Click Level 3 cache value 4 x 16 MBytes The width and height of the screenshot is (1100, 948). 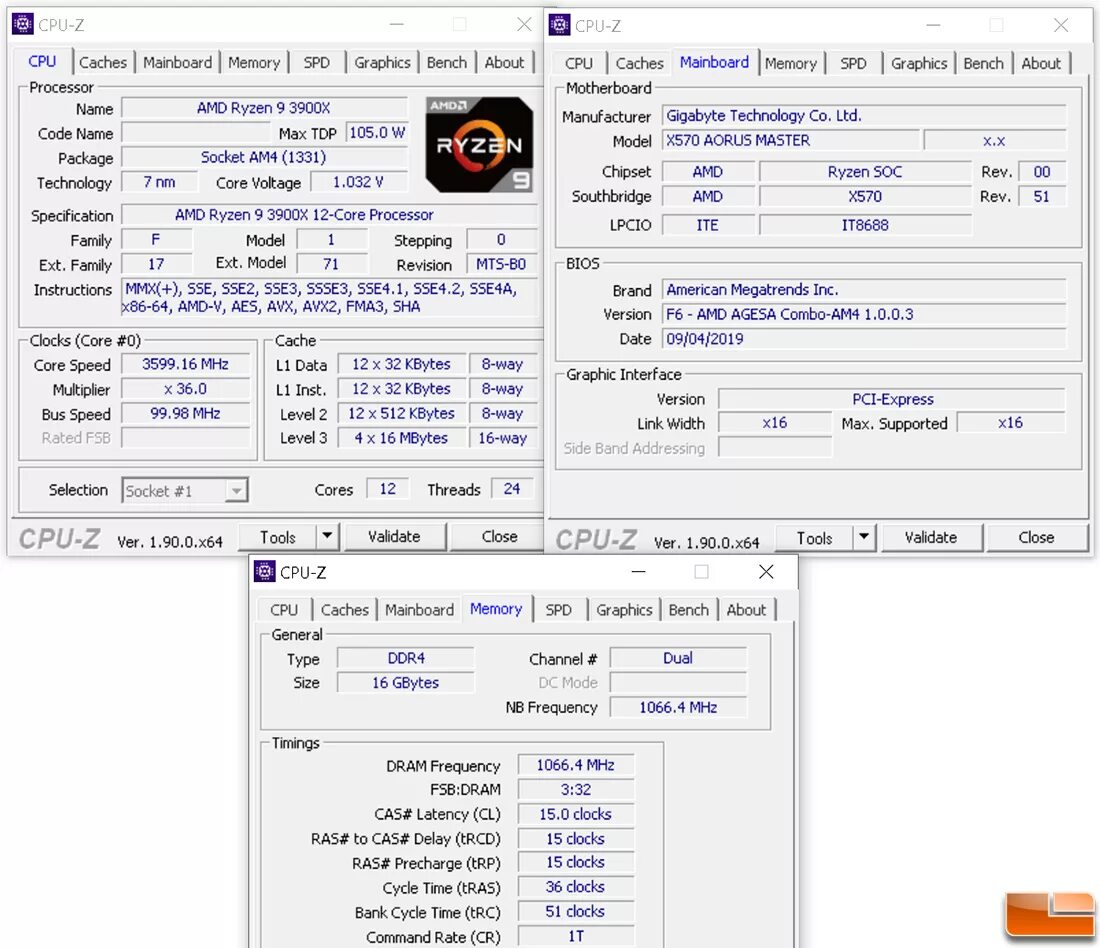[x=401, y=438]
